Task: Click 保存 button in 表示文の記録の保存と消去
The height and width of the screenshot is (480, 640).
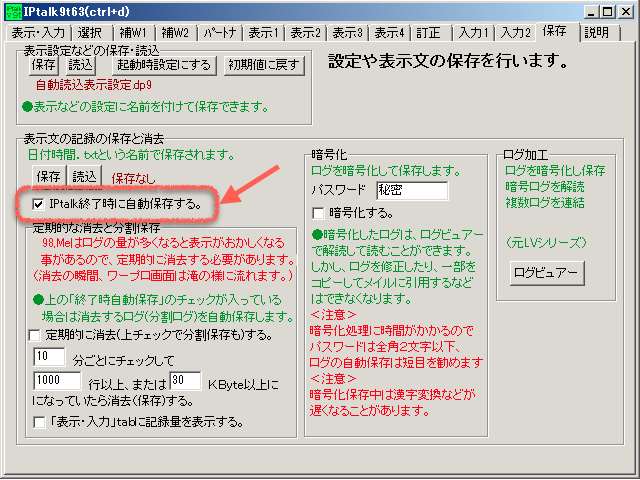Action: point(49,177)
